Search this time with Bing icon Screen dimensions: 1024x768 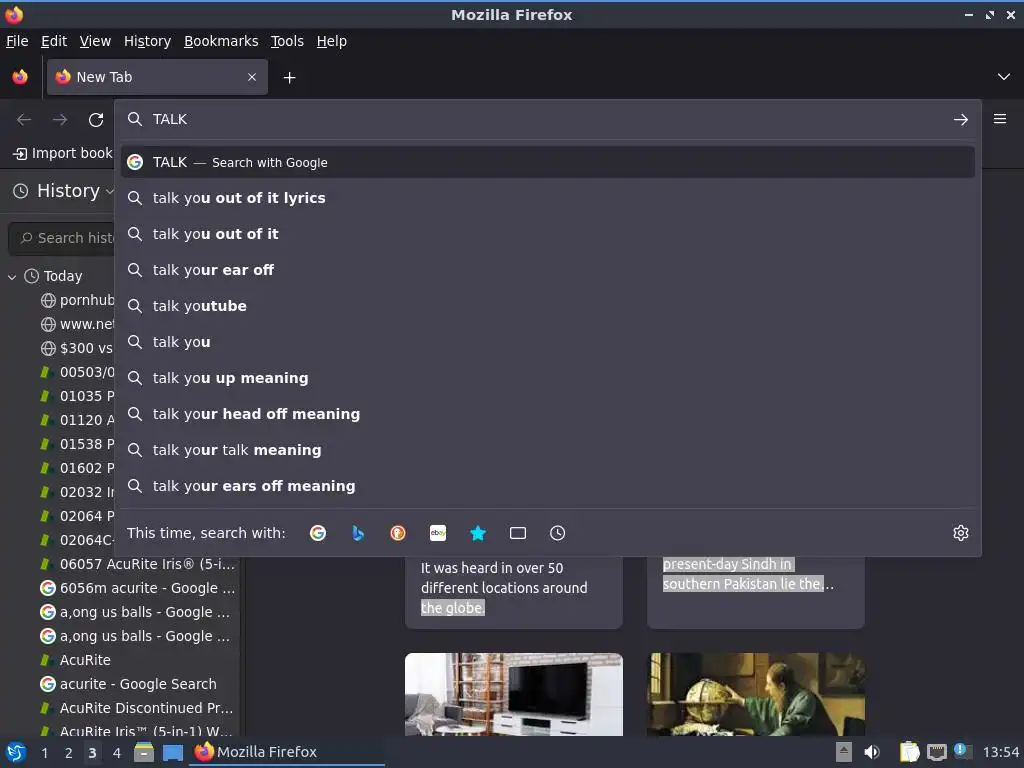pyautogui.click(x=358, y=533)
